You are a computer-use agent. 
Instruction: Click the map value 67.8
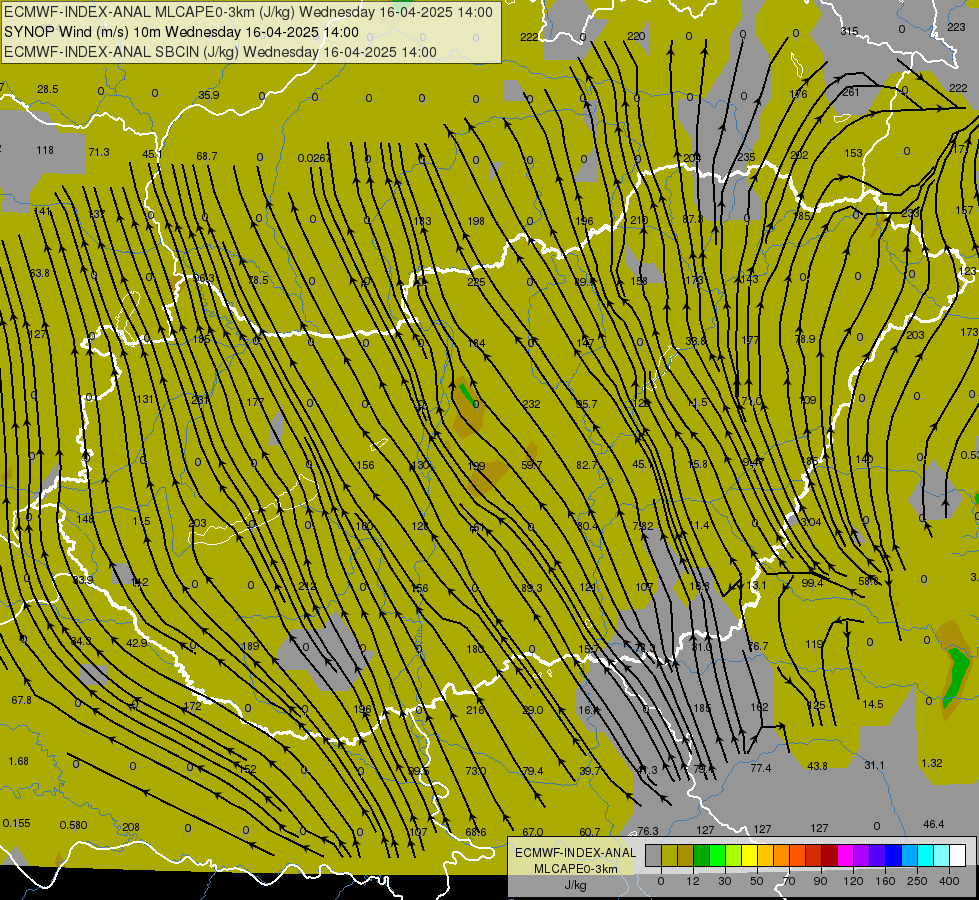[x=21, y=701]
